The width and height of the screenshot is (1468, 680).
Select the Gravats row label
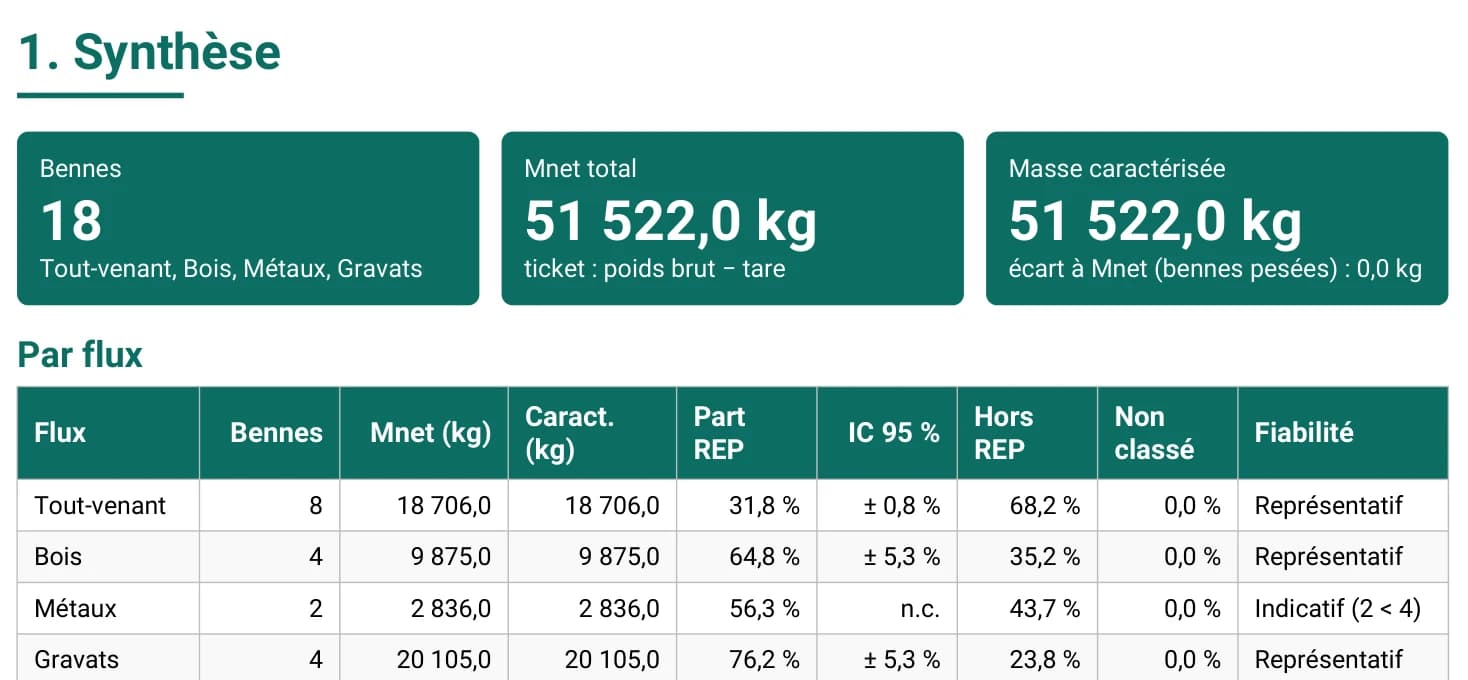click(x=77, y=659)
